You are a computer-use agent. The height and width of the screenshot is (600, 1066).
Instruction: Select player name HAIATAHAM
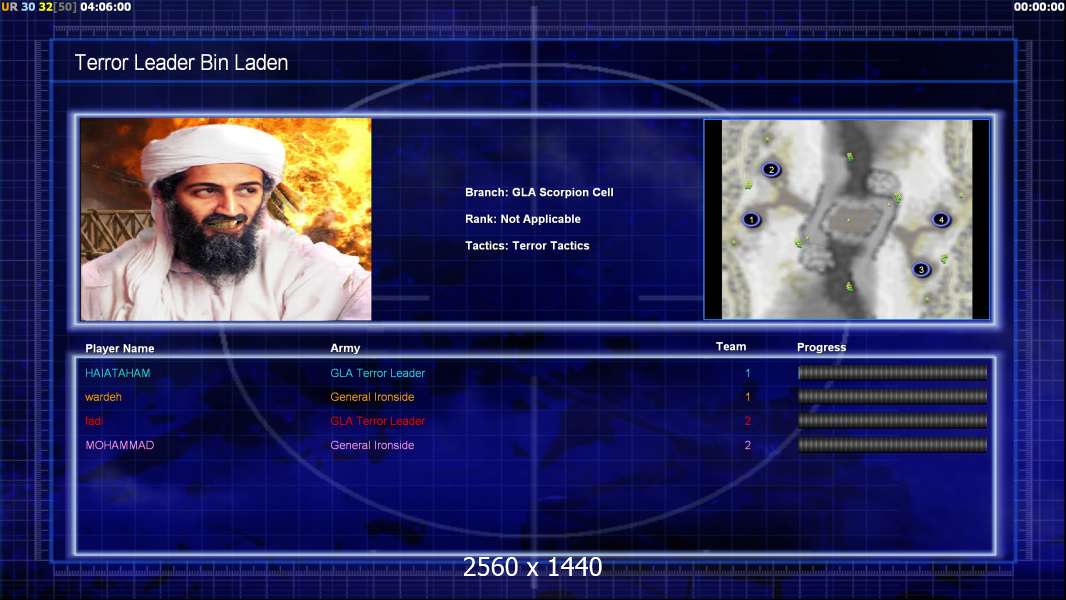[118, 373]
